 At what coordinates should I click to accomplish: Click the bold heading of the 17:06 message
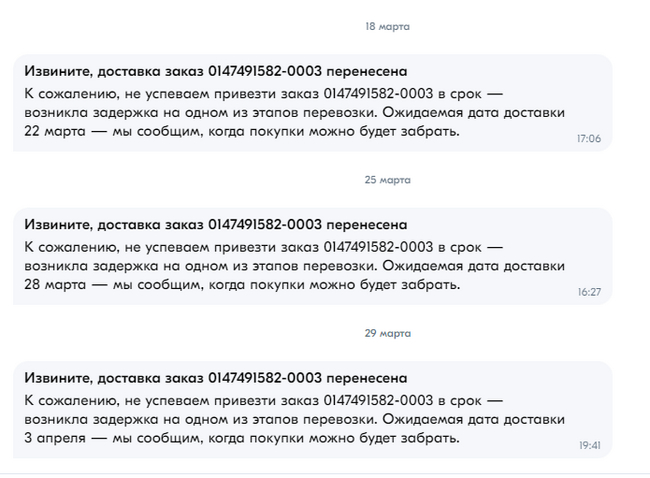[215, 72]
